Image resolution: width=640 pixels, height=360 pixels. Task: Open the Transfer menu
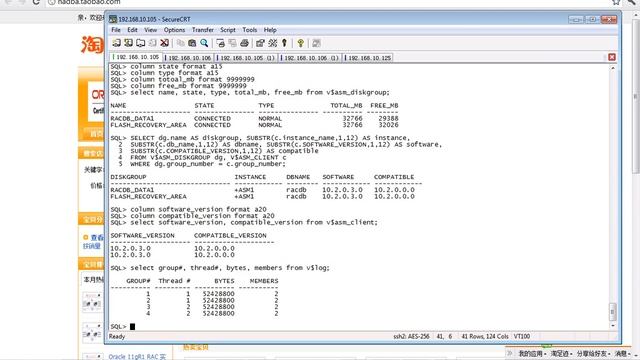[203, 30]
